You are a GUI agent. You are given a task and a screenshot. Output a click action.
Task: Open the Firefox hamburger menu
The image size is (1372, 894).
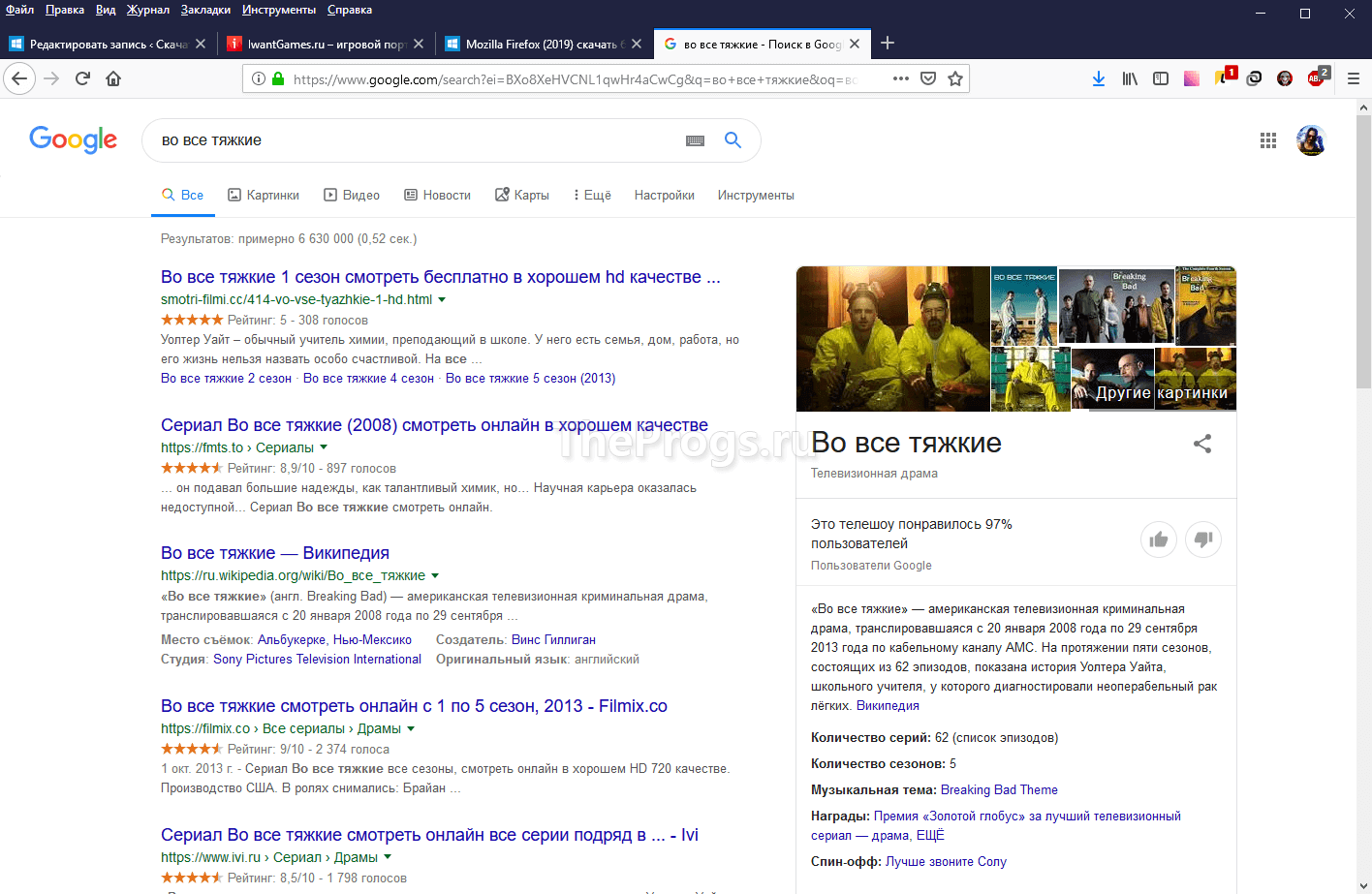[x=1354, y=78]
